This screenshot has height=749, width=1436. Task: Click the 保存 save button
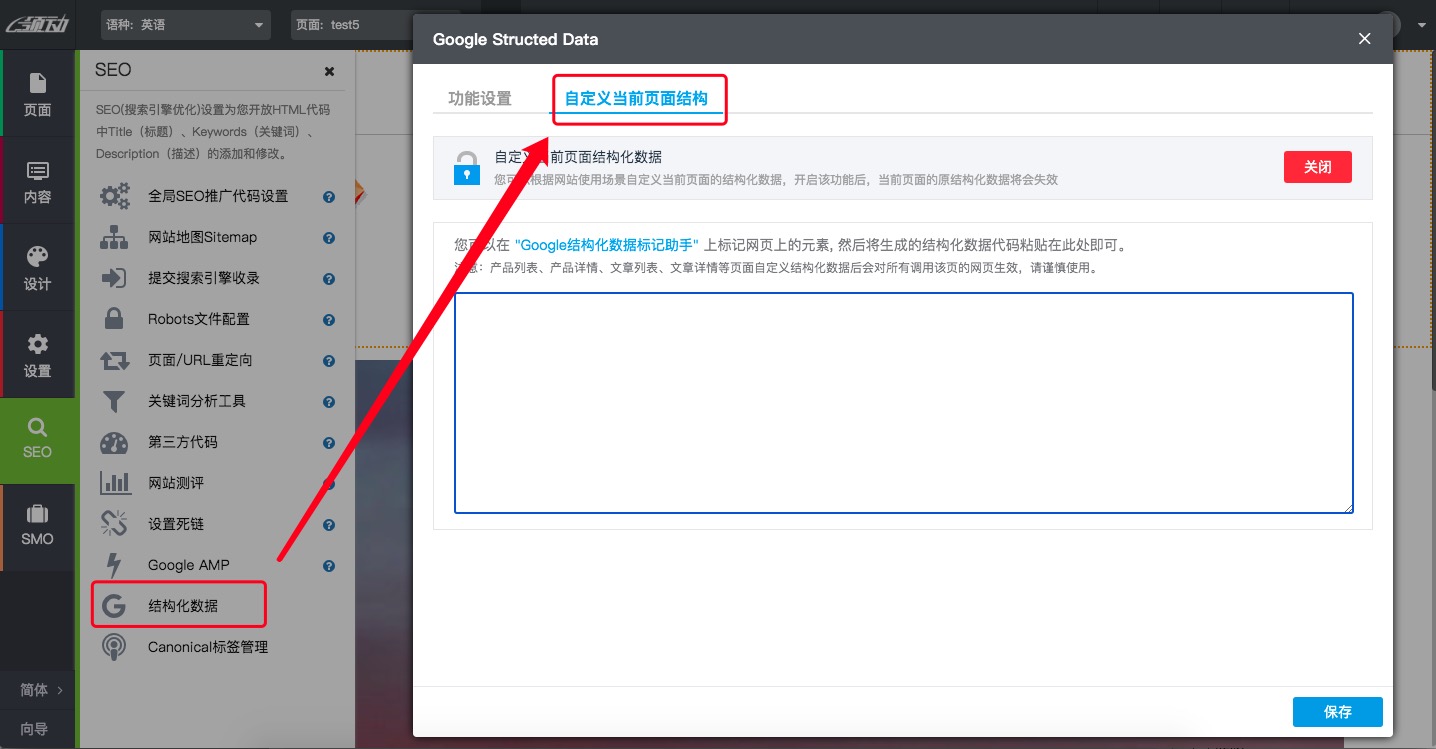[x=1337, y=711]
